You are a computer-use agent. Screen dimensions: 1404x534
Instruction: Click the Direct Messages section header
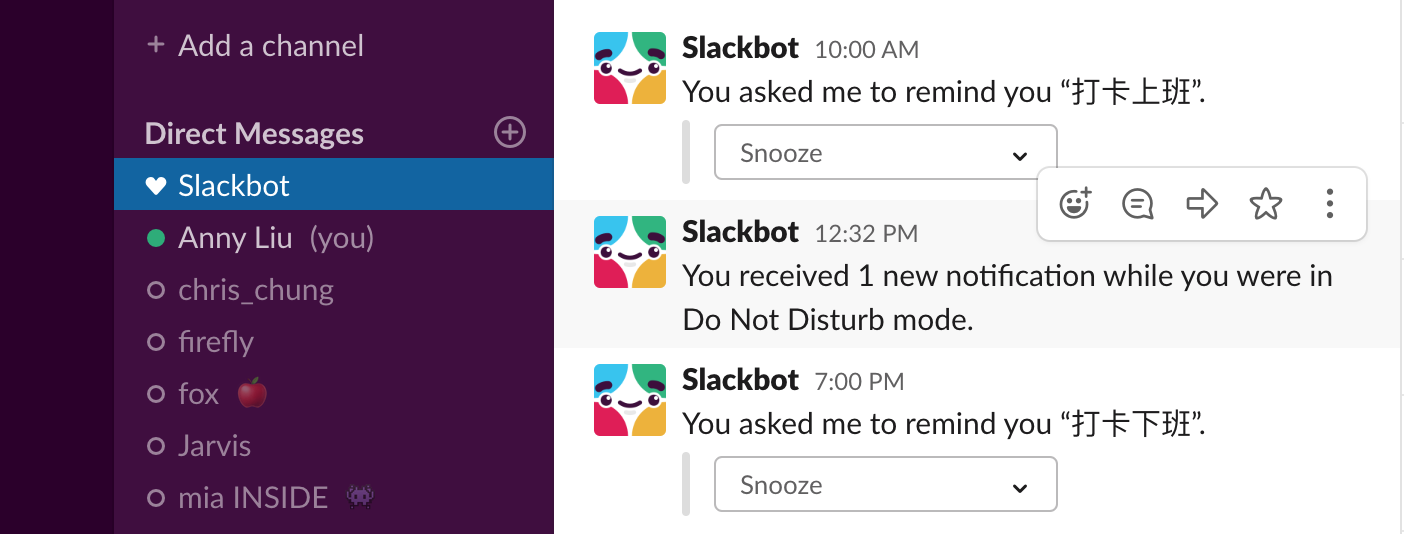[254, 133]
